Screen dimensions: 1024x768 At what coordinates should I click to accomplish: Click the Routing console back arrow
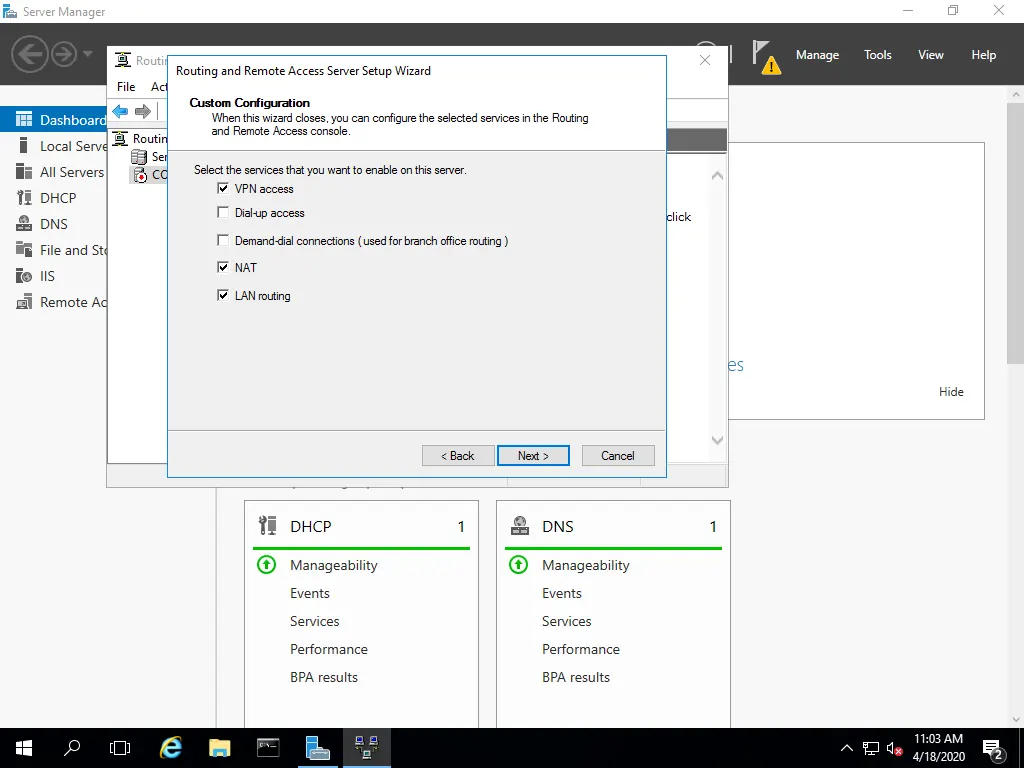120,111
